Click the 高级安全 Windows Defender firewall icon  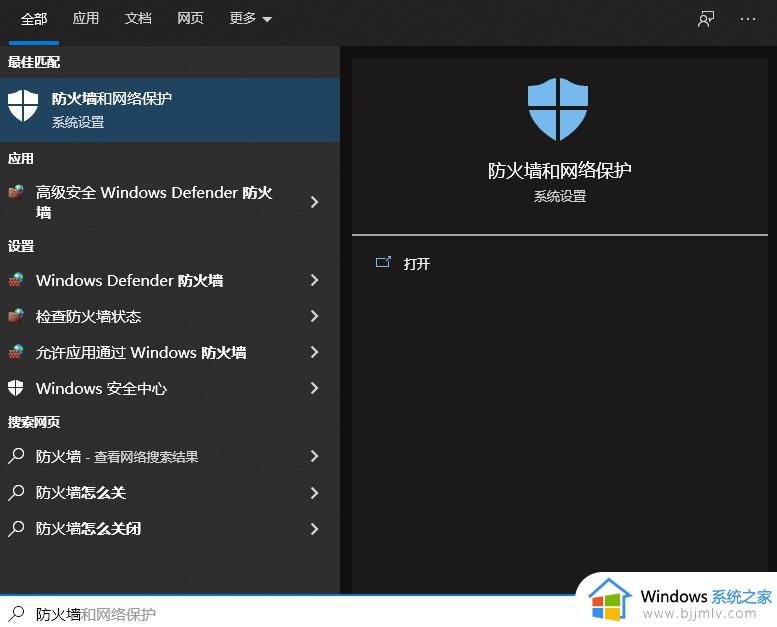16,192
